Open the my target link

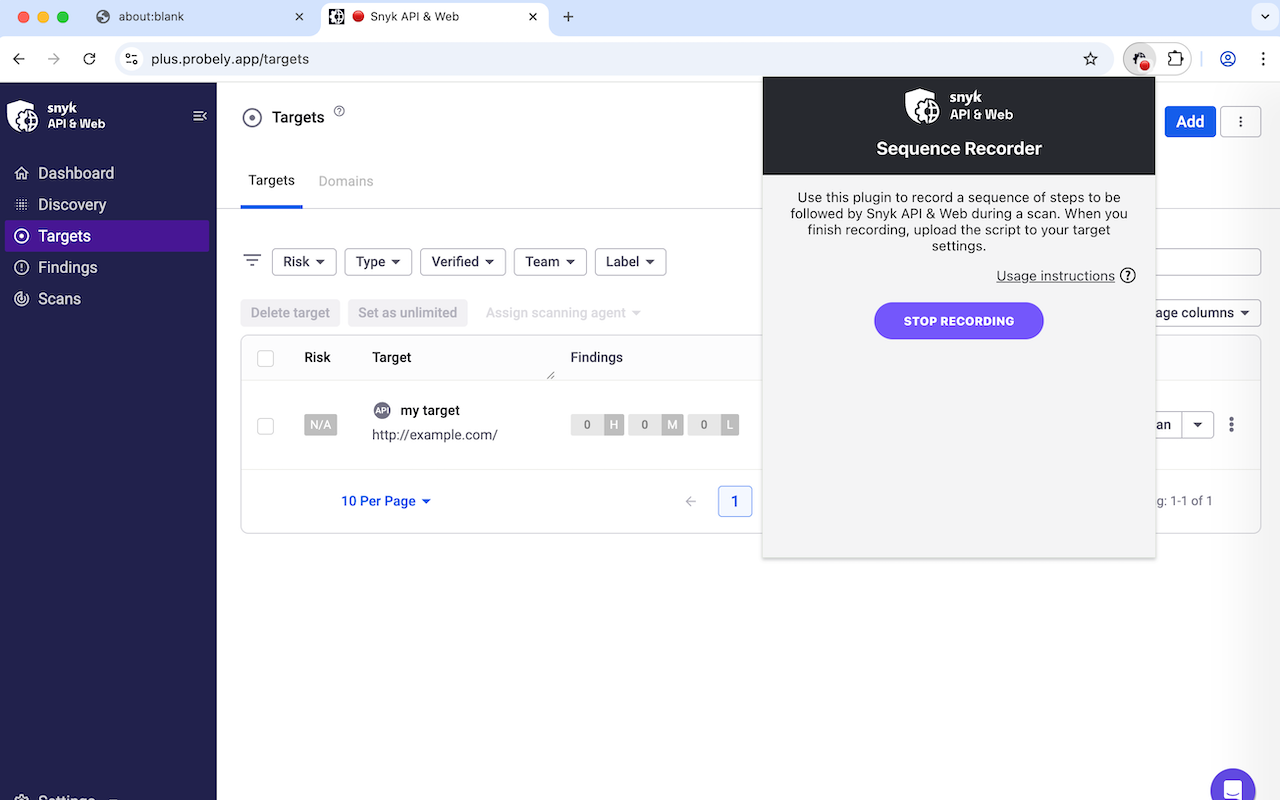pyautogui.click(x=430, y=410)
